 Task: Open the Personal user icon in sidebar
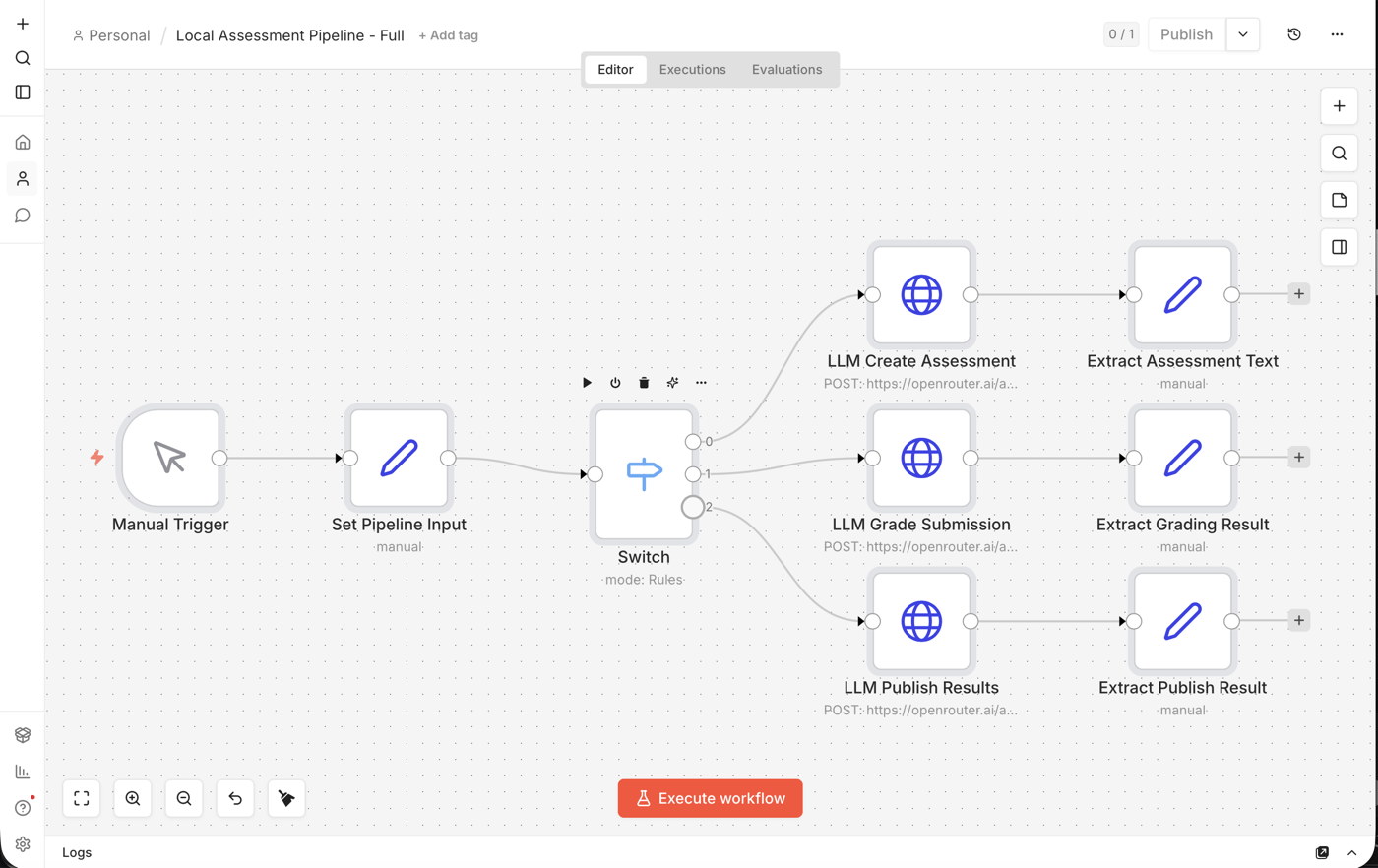coord(23,179)
